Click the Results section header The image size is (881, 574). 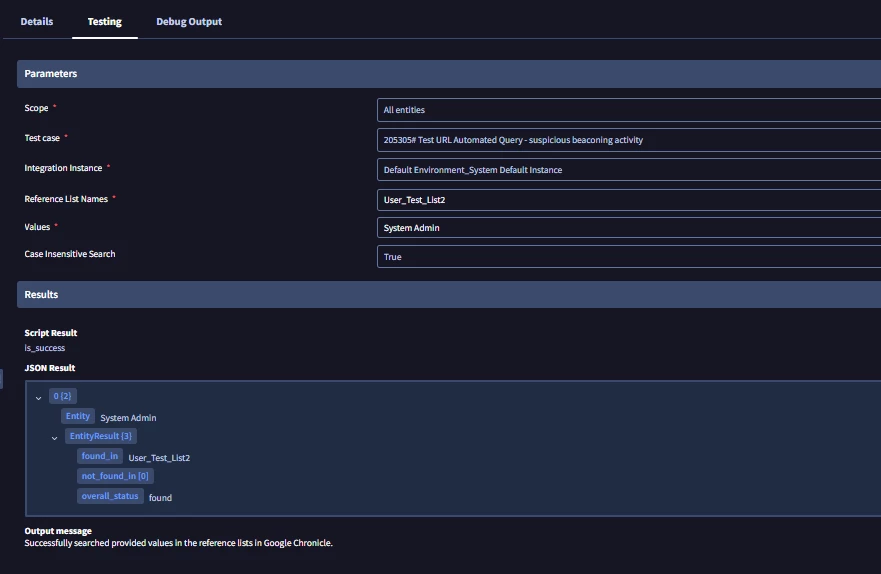449,294
